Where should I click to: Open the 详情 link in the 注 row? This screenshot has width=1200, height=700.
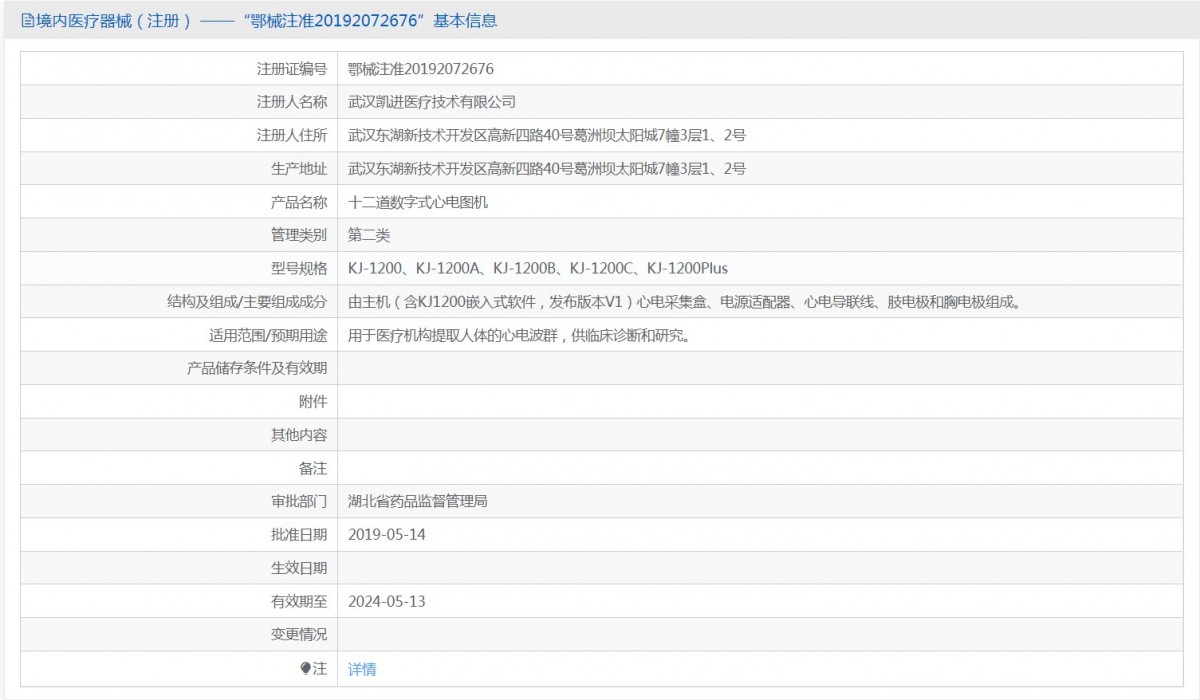[362, 669]
